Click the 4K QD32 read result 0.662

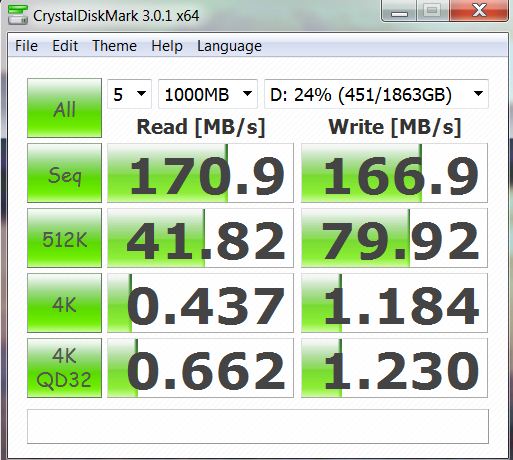(200, 368)
